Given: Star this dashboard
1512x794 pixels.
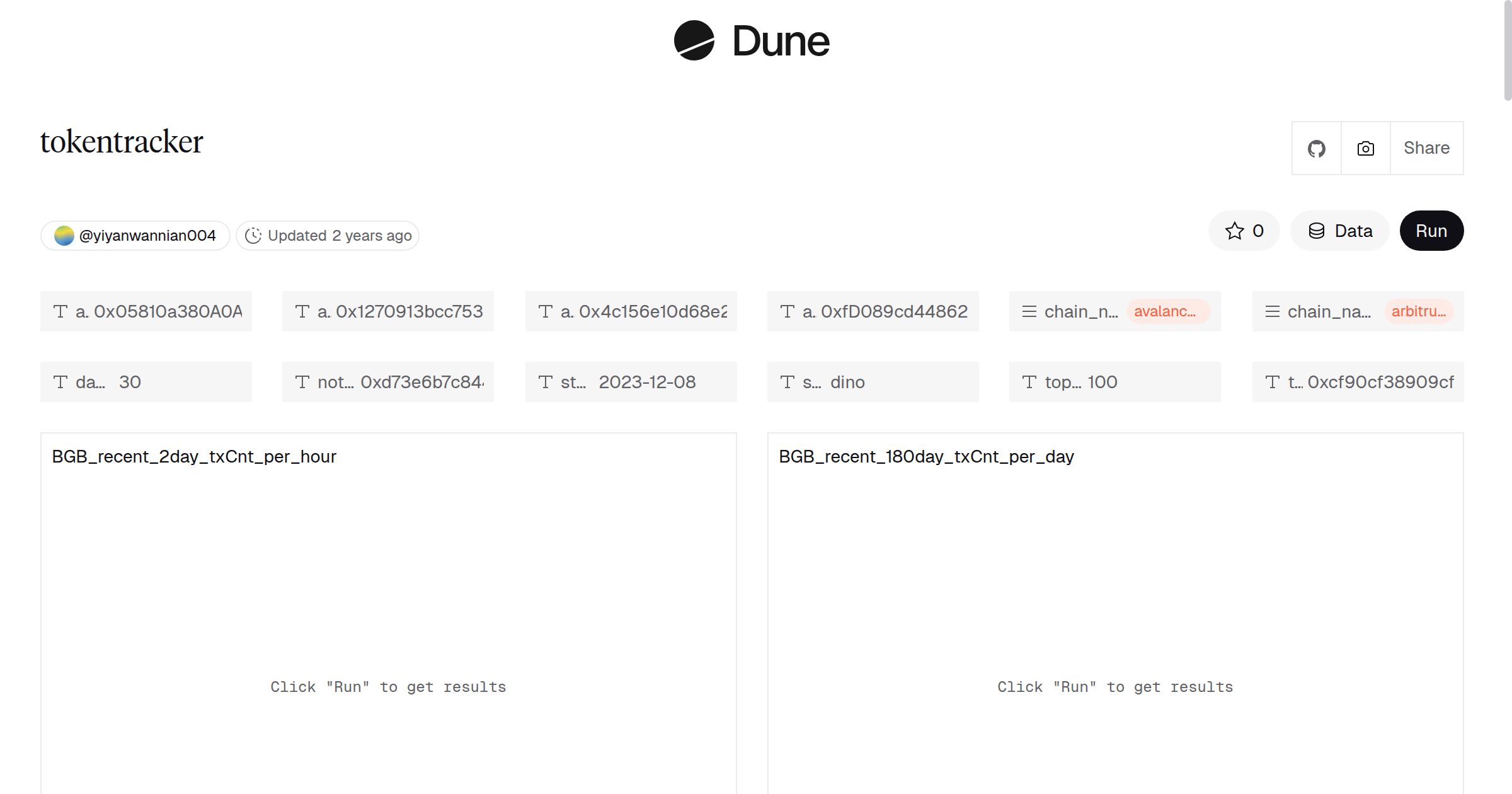Looking at the screenshot, I should [x=1244, y=231].
